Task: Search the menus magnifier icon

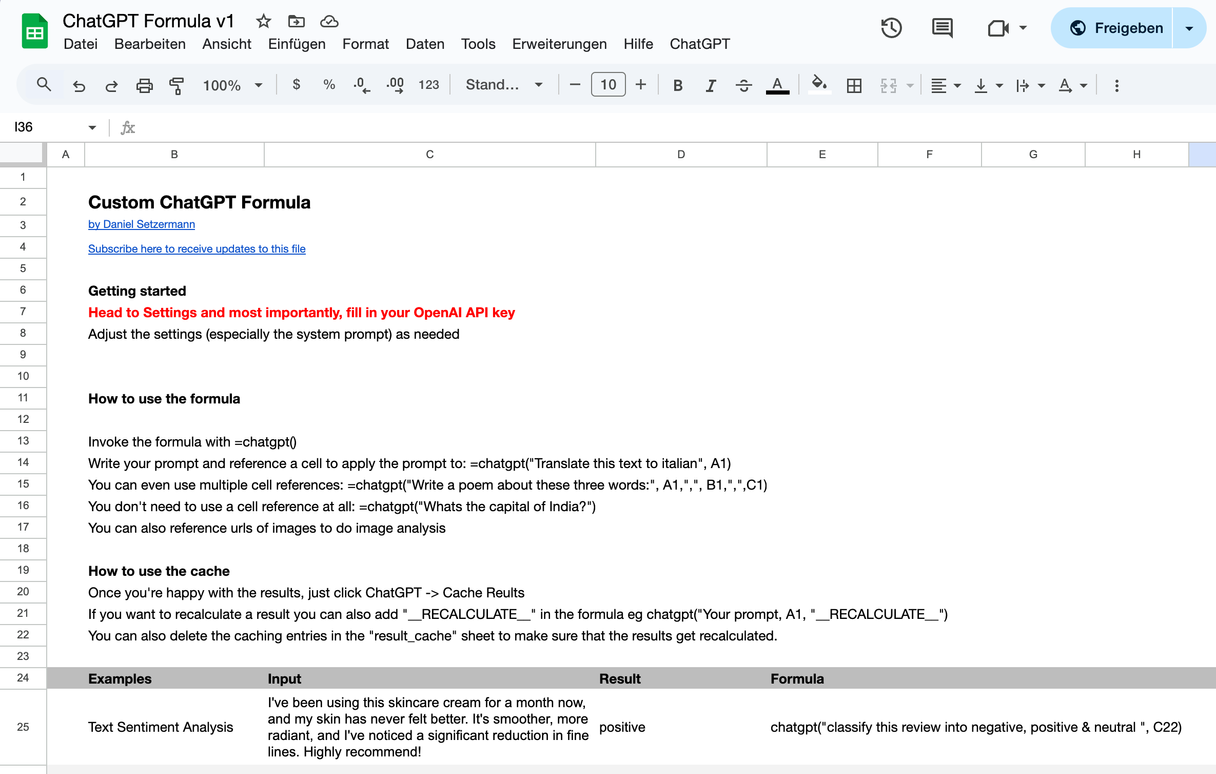Action: pyautogui.click(x=44, y=85)
